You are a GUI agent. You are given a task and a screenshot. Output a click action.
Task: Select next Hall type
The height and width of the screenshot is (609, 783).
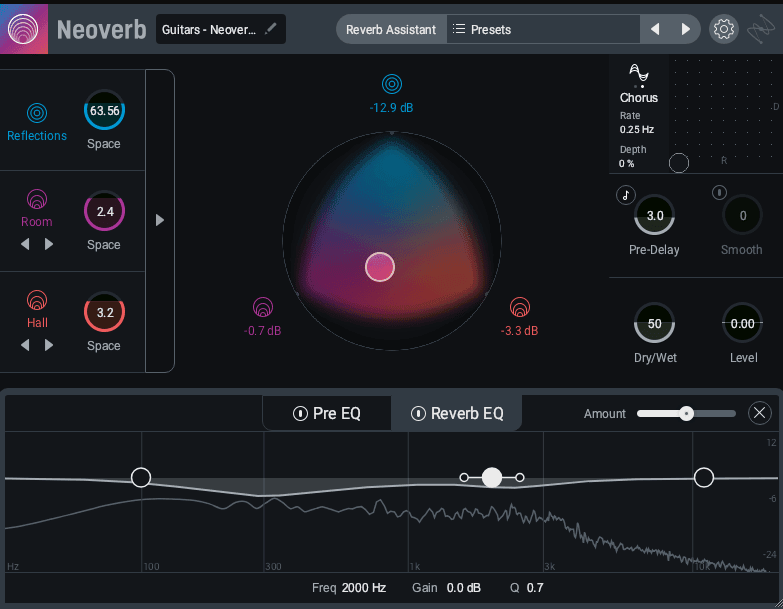pos(49,345)
